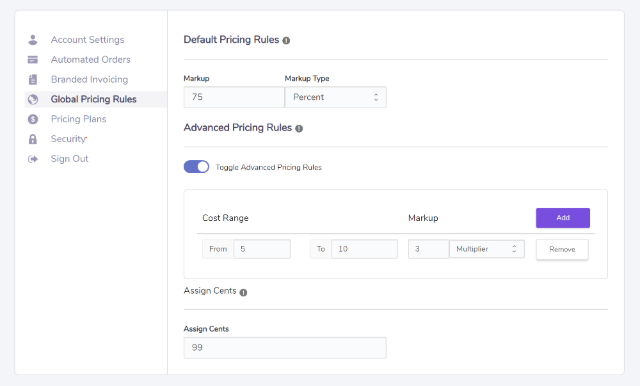Click the Automated Orders card icon
This screenshot has width=640, height=386.
[33, 60]
